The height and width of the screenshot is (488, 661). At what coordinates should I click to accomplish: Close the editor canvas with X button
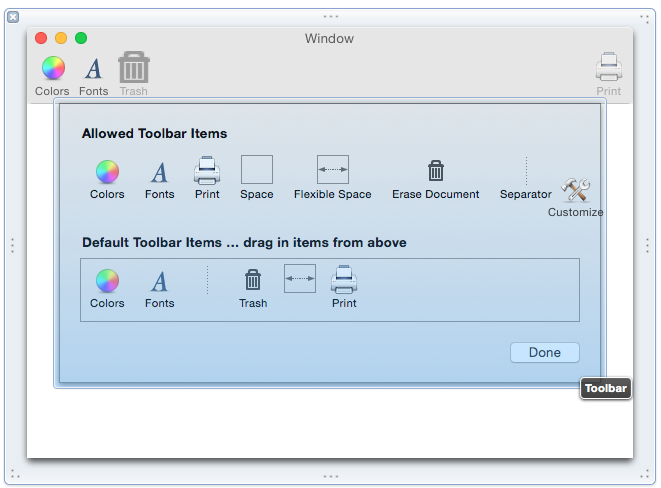click(x=13, y=17)
